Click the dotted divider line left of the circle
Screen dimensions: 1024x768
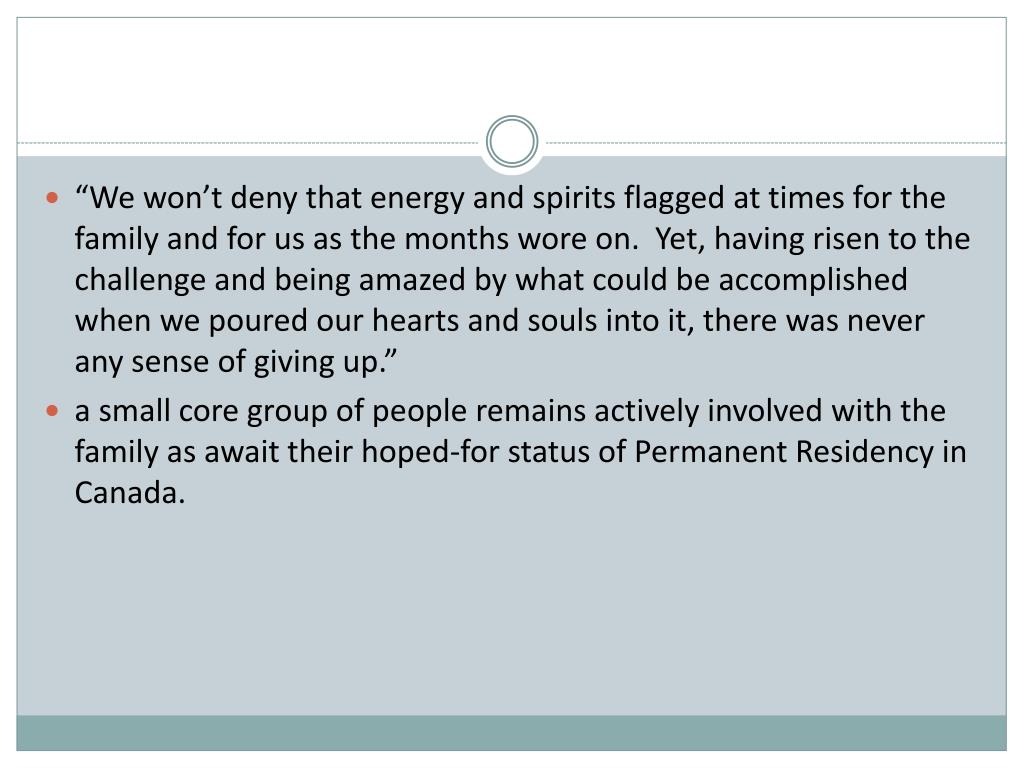coord(250,143)
